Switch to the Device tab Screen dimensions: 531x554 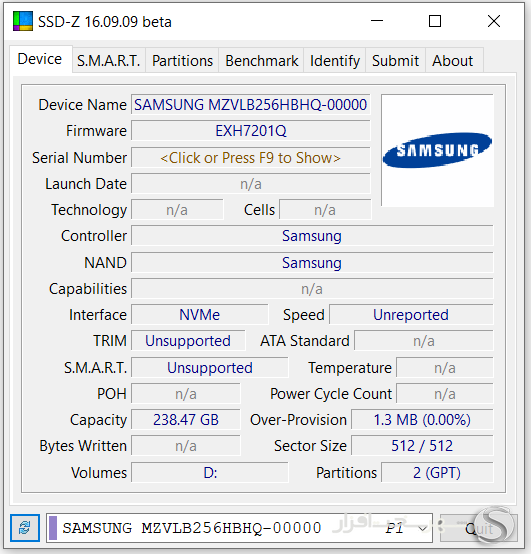pos(40,59)
